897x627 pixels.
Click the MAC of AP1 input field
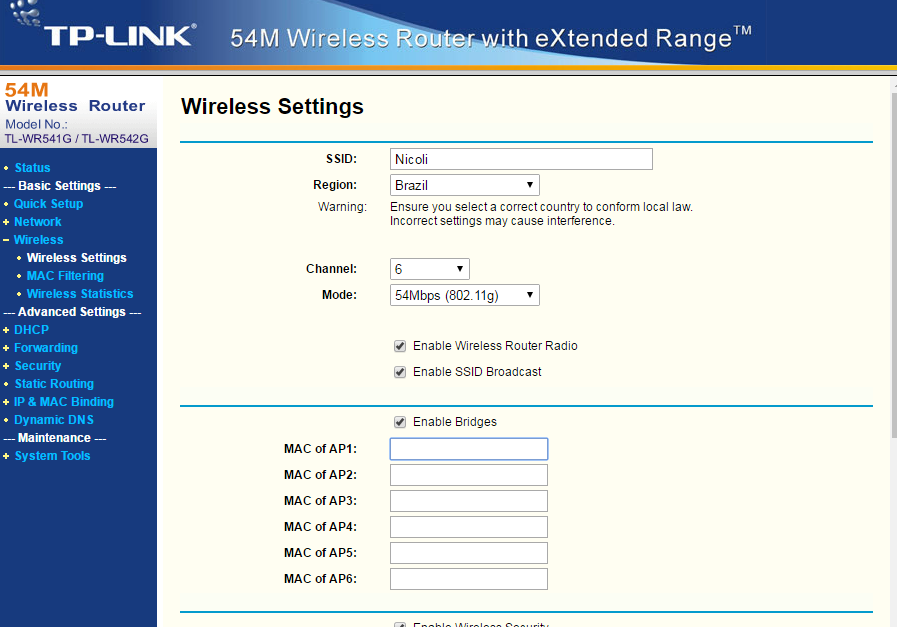(469, 449)
